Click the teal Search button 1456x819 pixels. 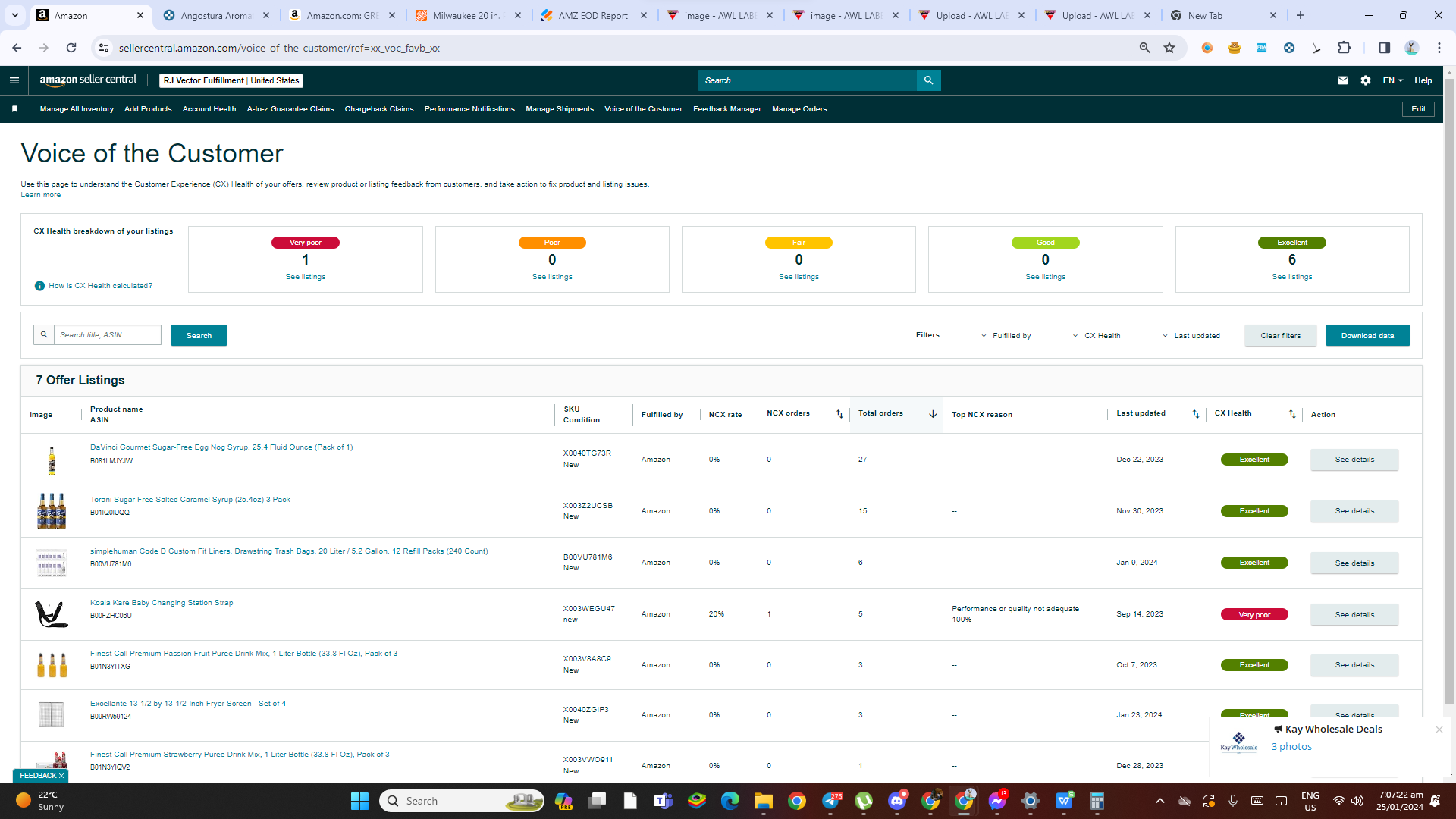click(x=199, y=335)
